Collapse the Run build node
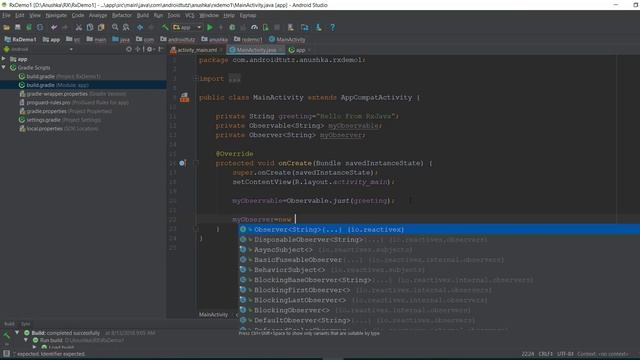640x360 pixels. click(x=26, y=340)
